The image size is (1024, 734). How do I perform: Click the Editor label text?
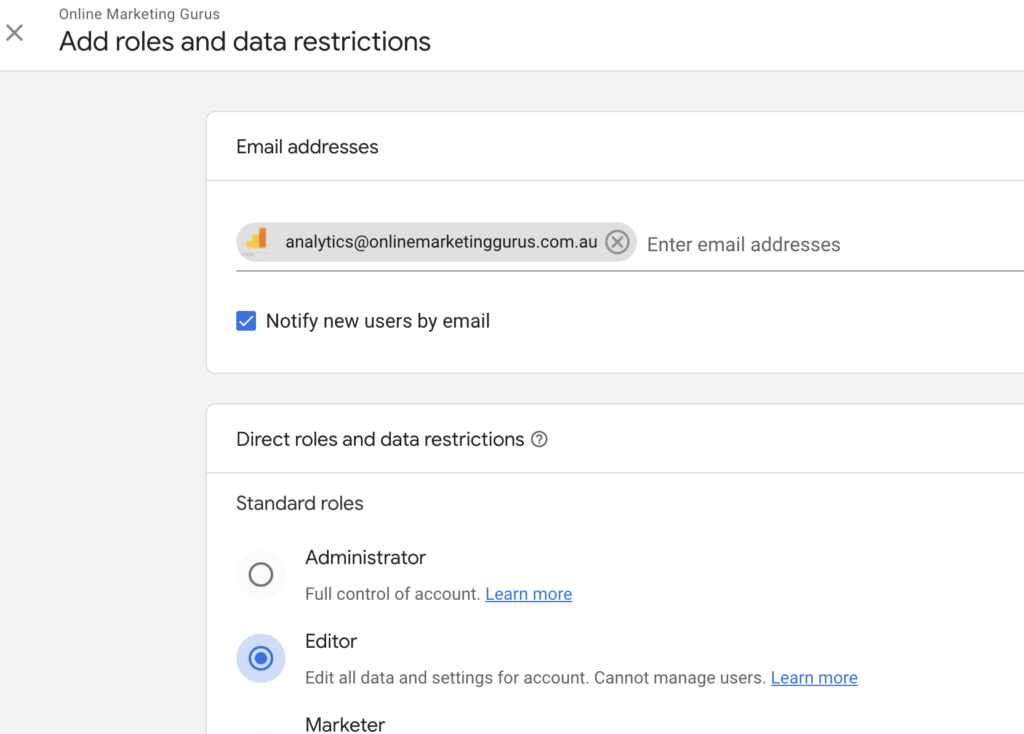click(x=331, y=642)
